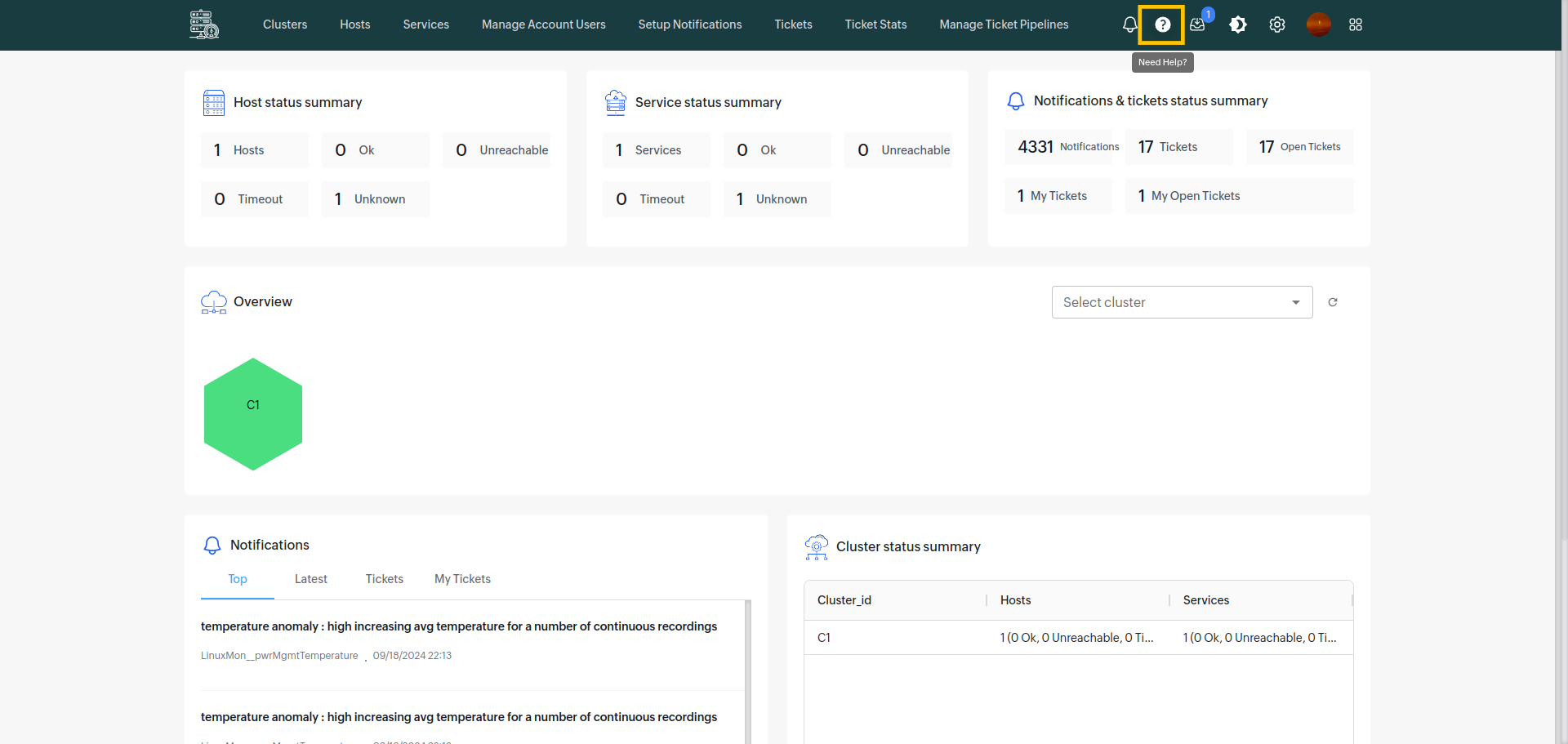Image resolution: width=1568 pixels, height=744 pixels.
Task: Click the 1 My Tickets tile
Action: tap(1058, 196)
